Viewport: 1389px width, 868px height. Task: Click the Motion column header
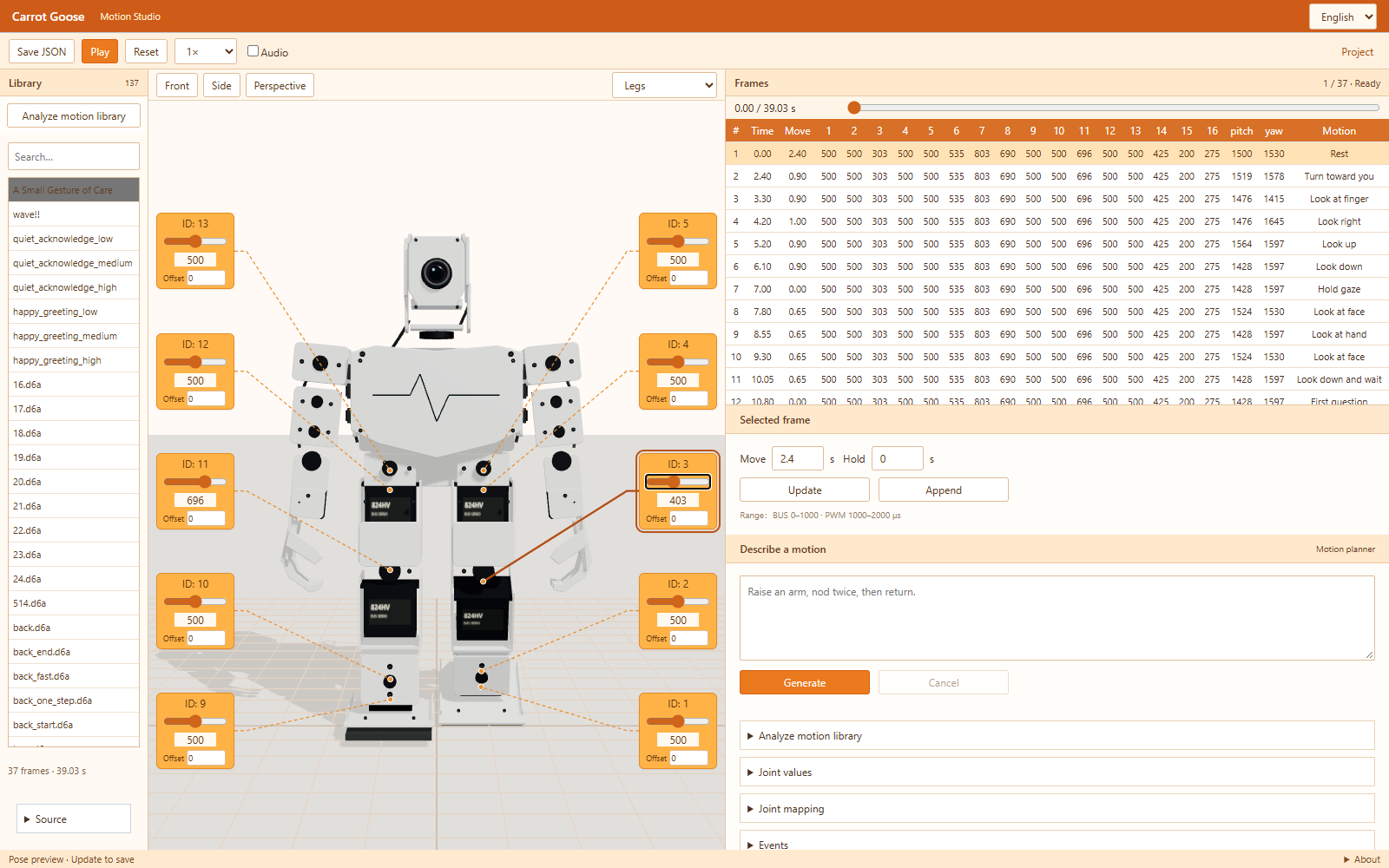[x=1339, y=131]
